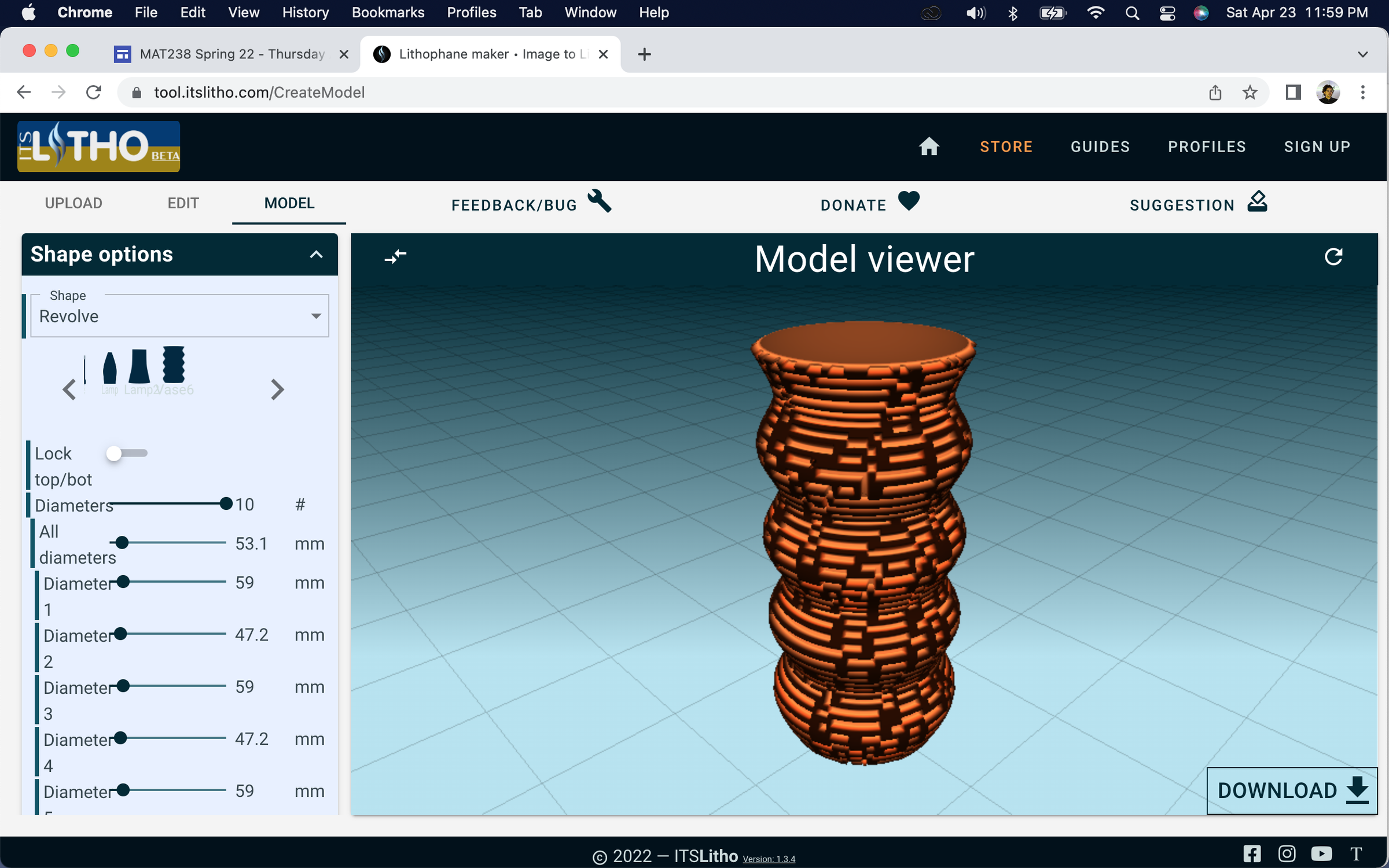Reload the model using the viewer refresh icon
The image size is (1389, 868).
coord(1334,256)
